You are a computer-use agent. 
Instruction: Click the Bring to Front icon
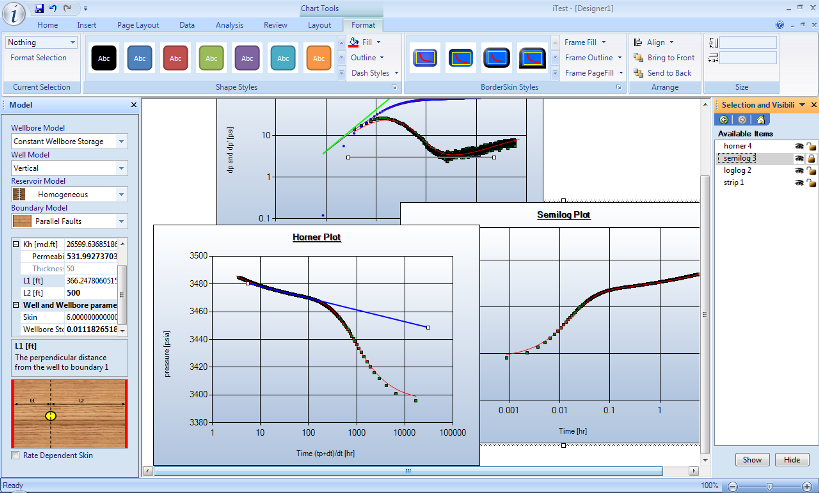point(638,57)
